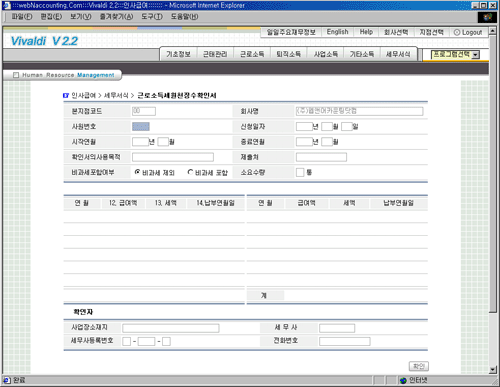Click the 사원번호 input field

141,127
